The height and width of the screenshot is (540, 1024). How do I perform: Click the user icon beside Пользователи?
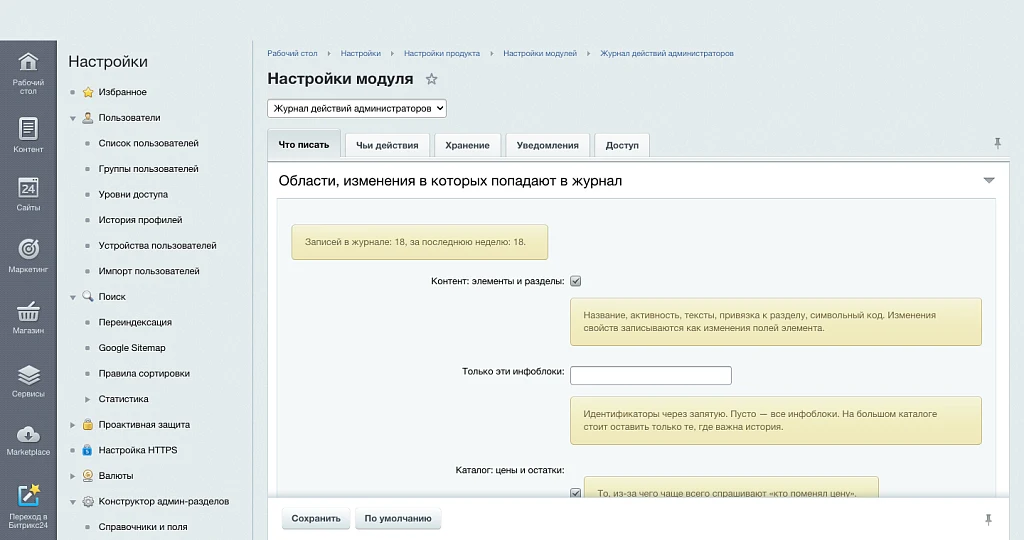[88, 118]
